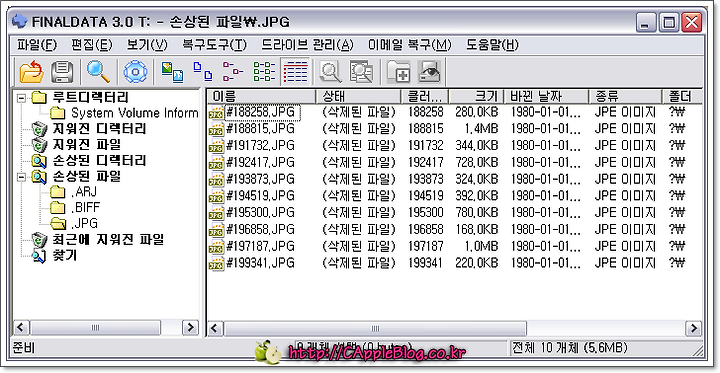Screen dimensions: 720x373
Task: Select file #188815.JPG
Action: pos(260,129)
